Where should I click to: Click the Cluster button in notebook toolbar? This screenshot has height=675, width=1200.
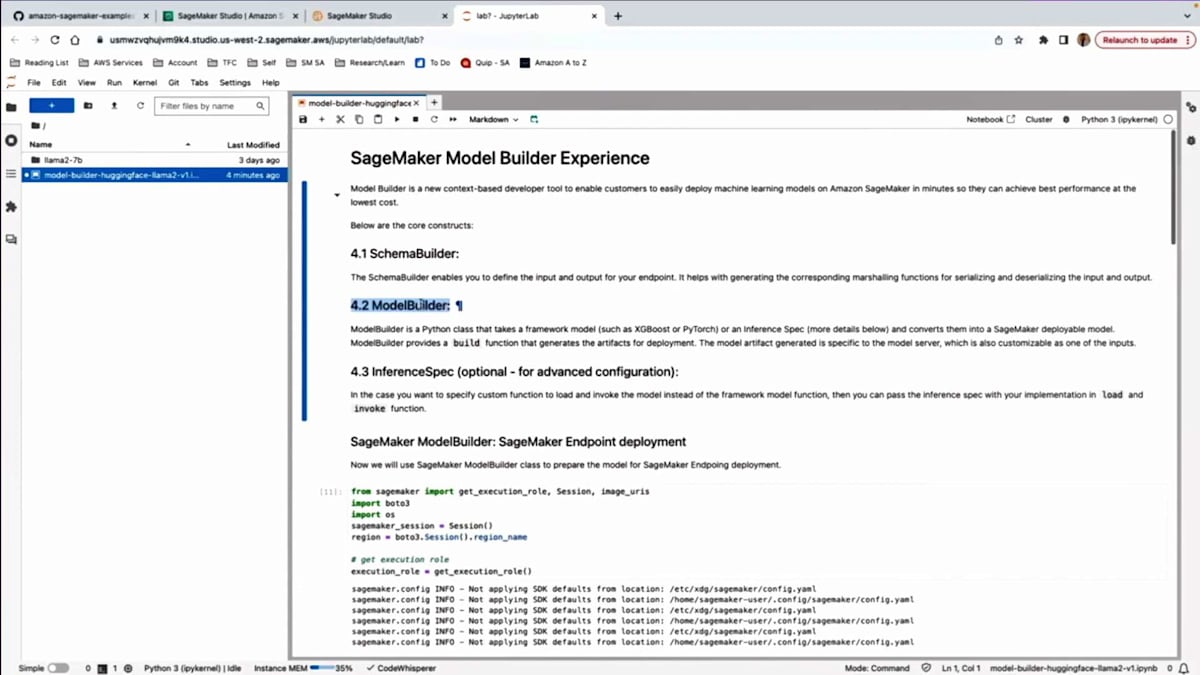pos(1039,119)
